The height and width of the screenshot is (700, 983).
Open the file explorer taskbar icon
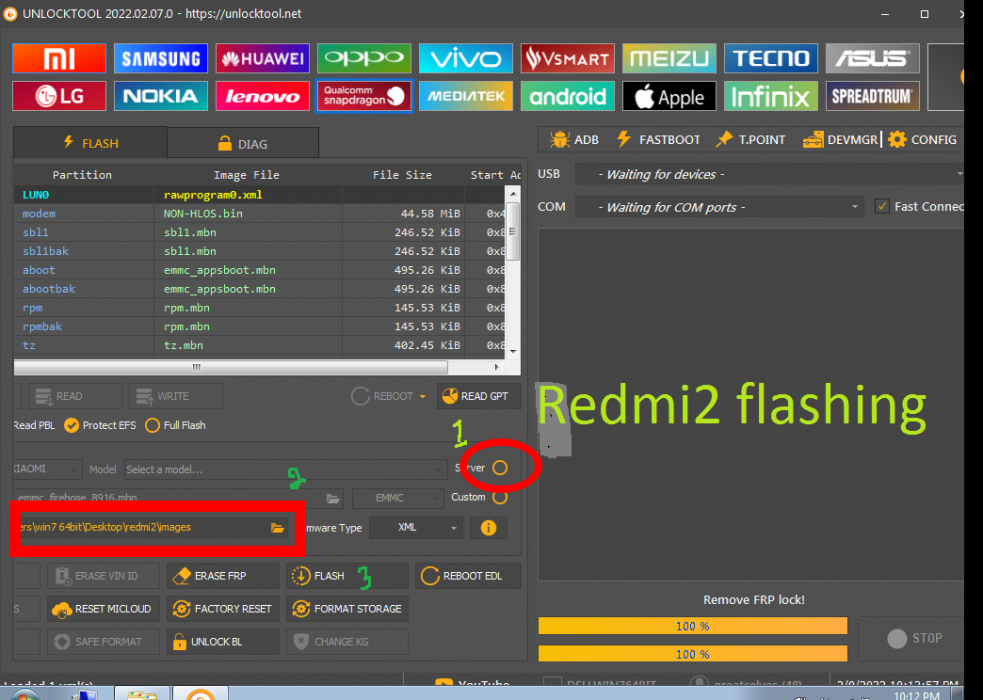[141, 693]
